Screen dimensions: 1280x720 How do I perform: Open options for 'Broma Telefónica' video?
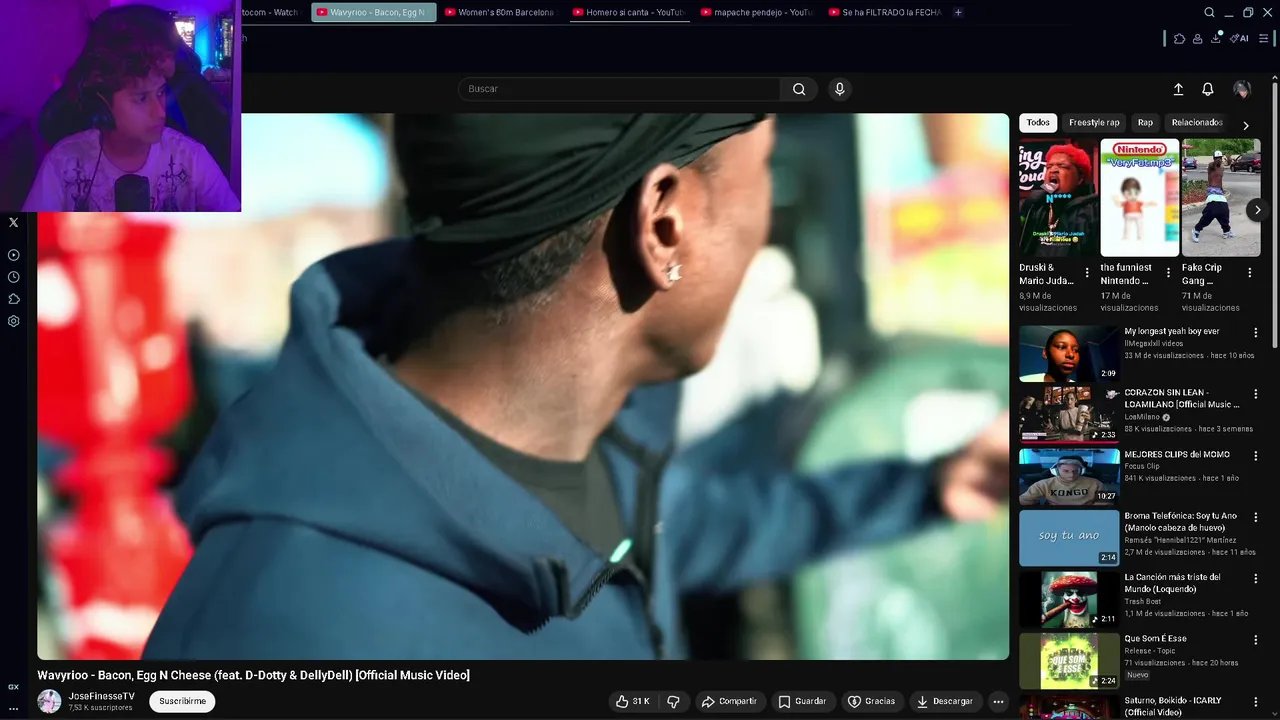click(1256, 518)
